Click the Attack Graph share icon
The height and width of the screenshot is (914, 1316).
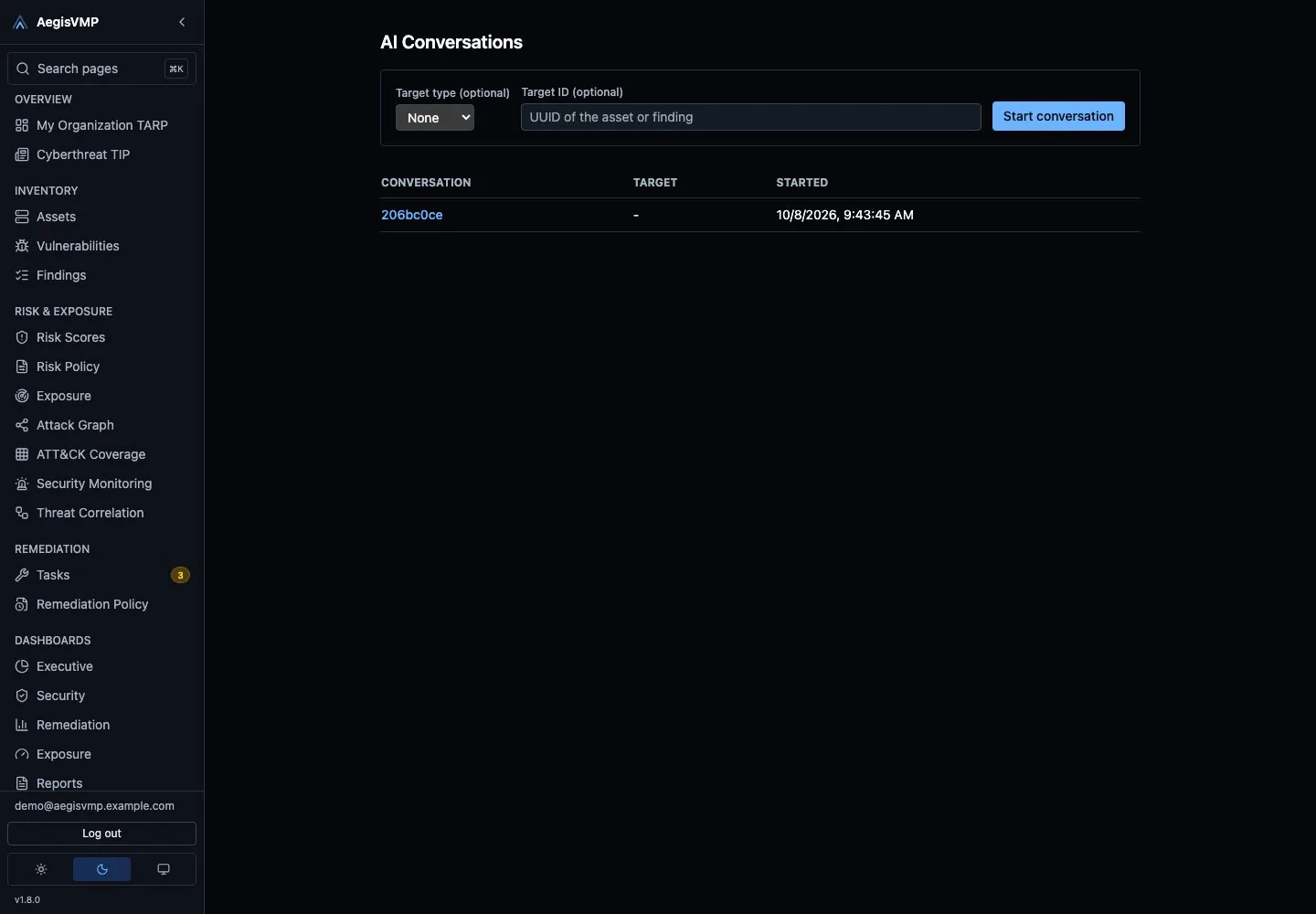click(x=22, y=425)
